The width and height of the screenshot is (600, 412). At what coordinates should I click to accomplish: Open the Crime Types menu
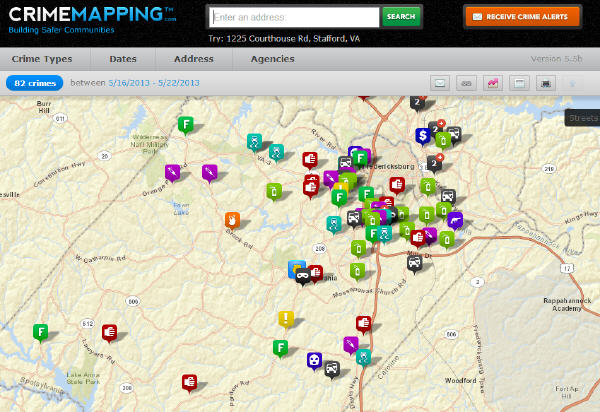tap(42, 59)
